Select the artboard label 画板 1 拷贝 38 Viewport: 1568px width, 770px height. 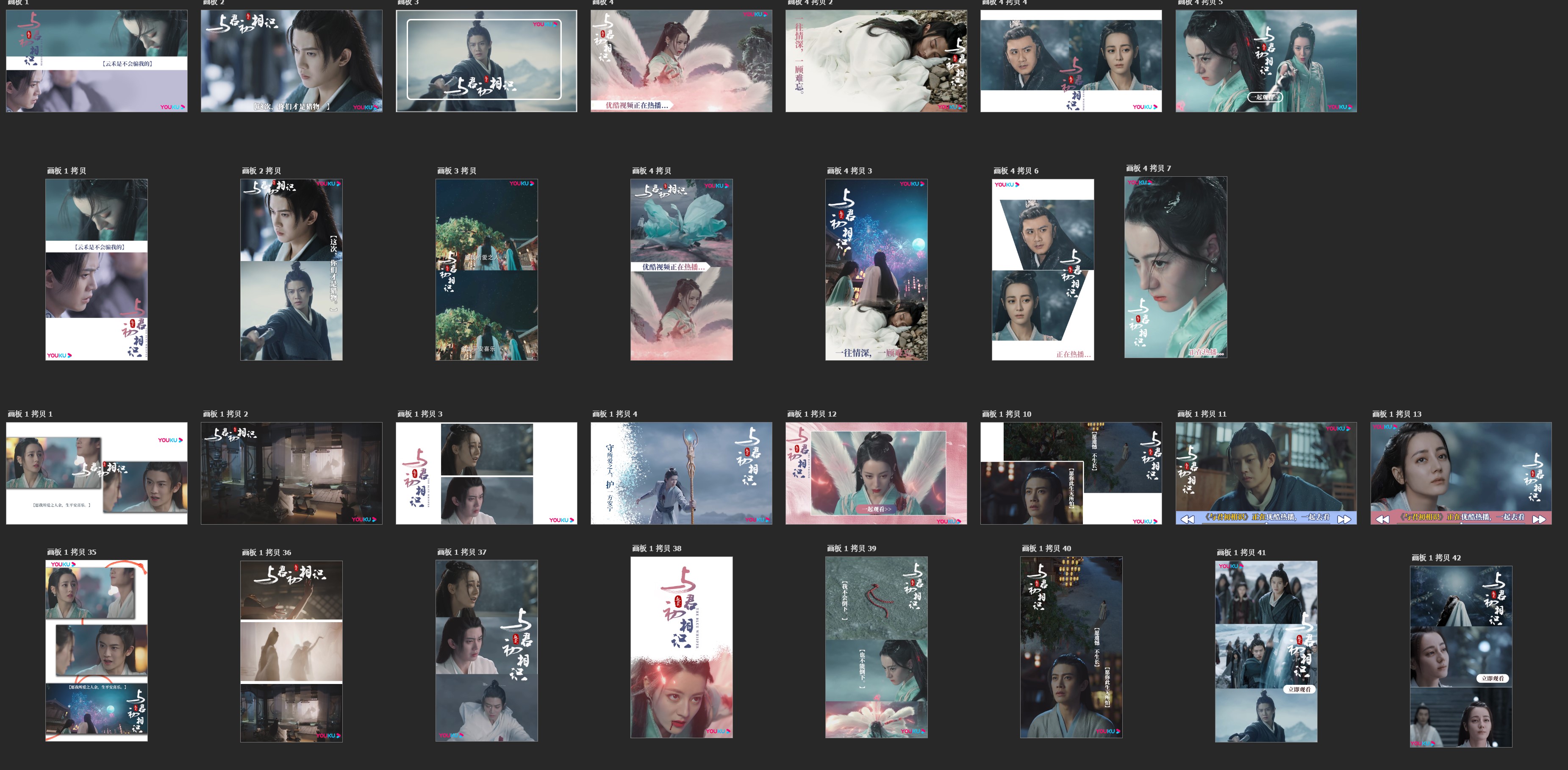(657, 548)
